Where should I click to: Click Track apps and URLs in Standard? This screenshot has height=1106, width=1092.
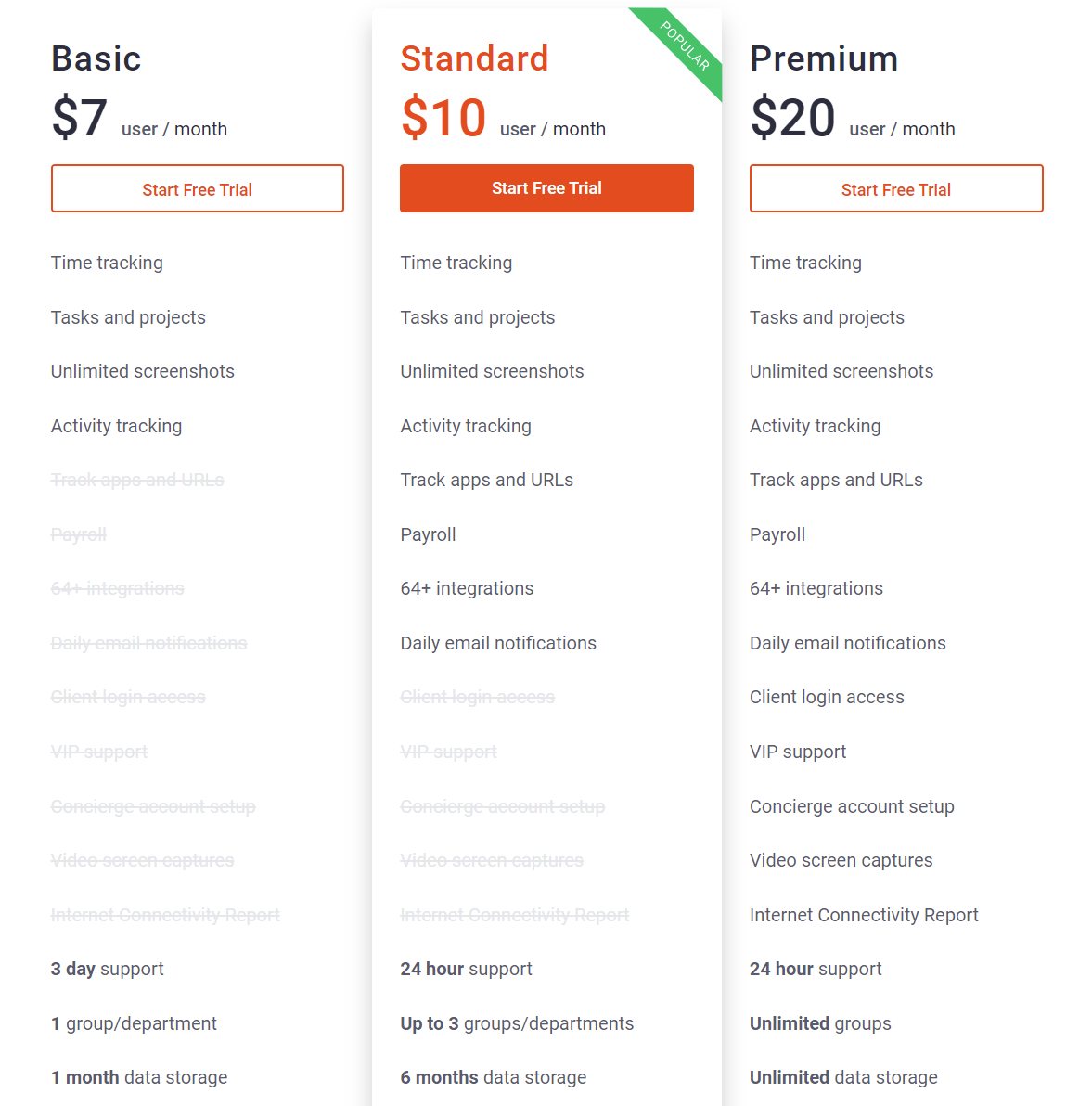coord(486,480)
